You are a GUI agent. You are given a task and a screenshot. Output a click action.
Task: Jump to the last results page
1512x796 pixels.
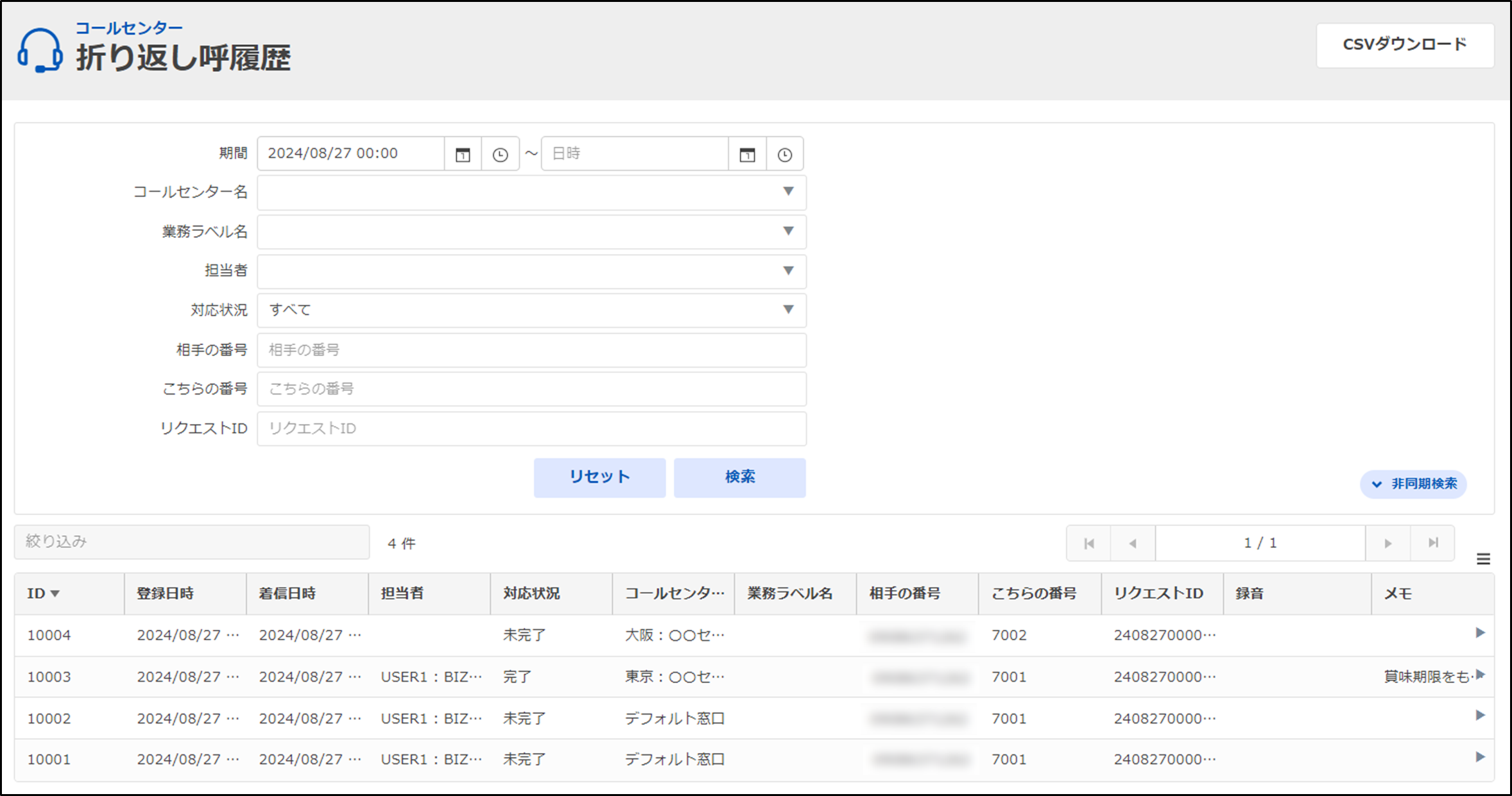[x=1432, y=543]
